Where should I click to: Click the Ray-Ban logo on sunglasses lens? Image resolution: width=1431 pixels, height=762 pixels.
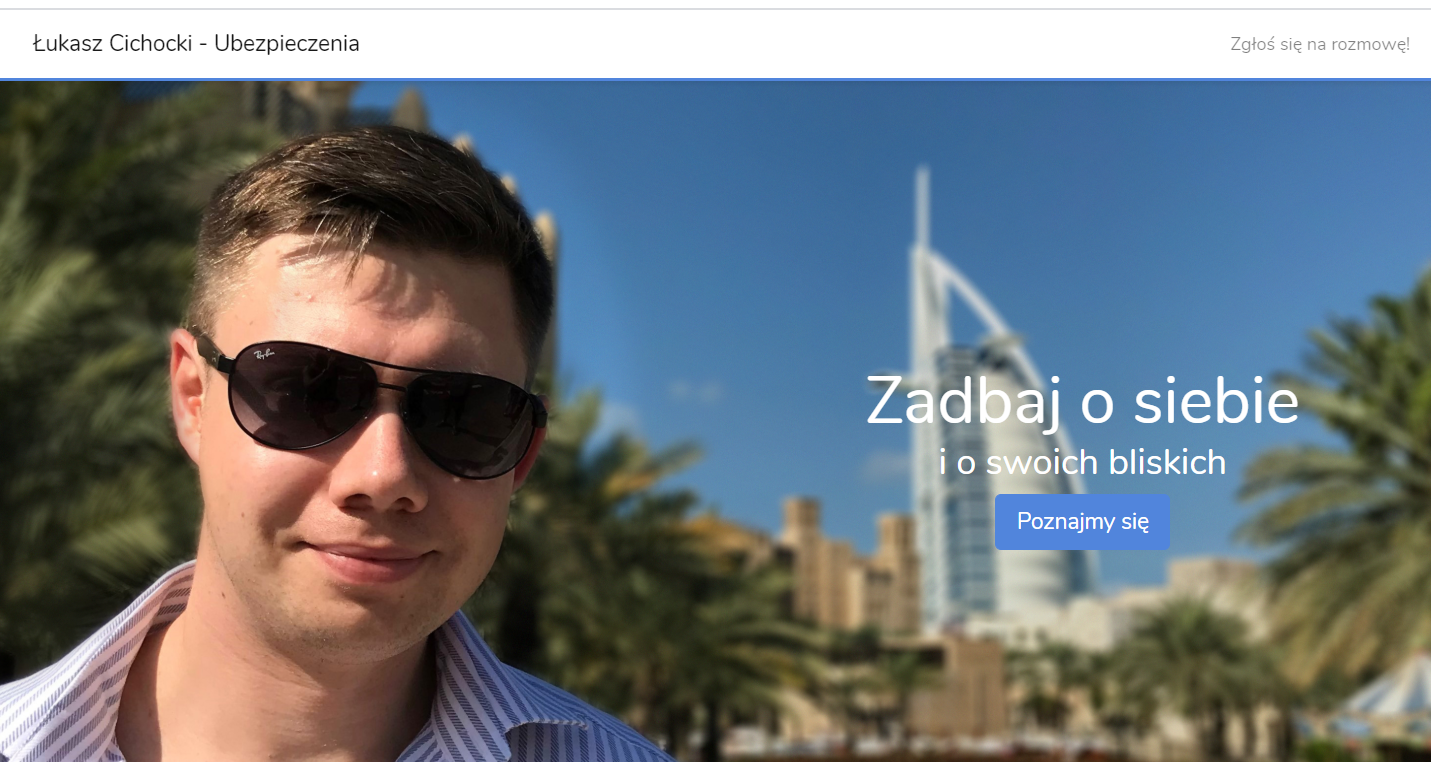265,354
